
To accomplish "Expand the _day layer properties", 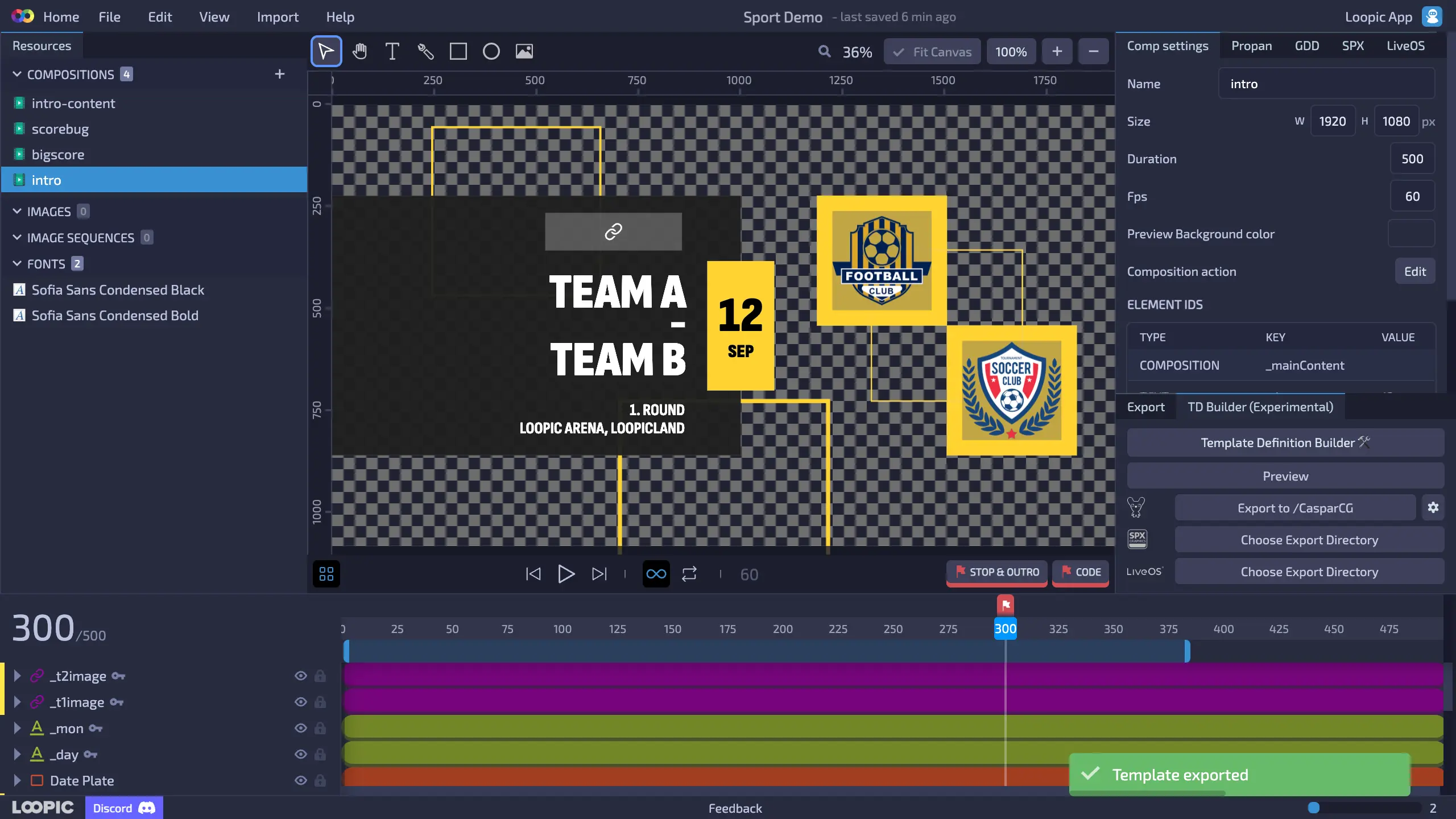I will (17, 754).
